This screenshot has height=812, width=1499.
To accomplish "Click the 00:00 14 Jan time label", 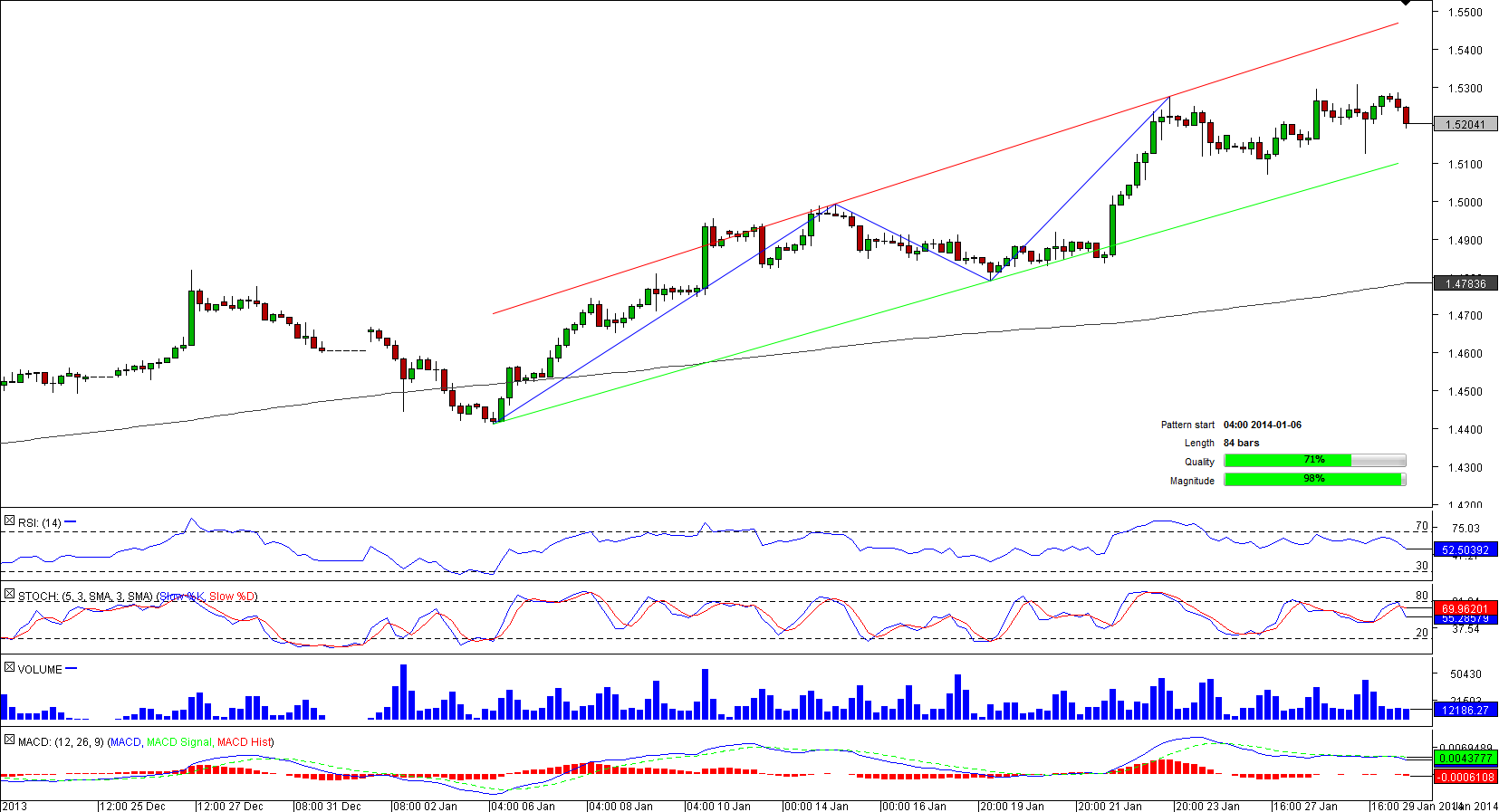I will tap(817, 807).
